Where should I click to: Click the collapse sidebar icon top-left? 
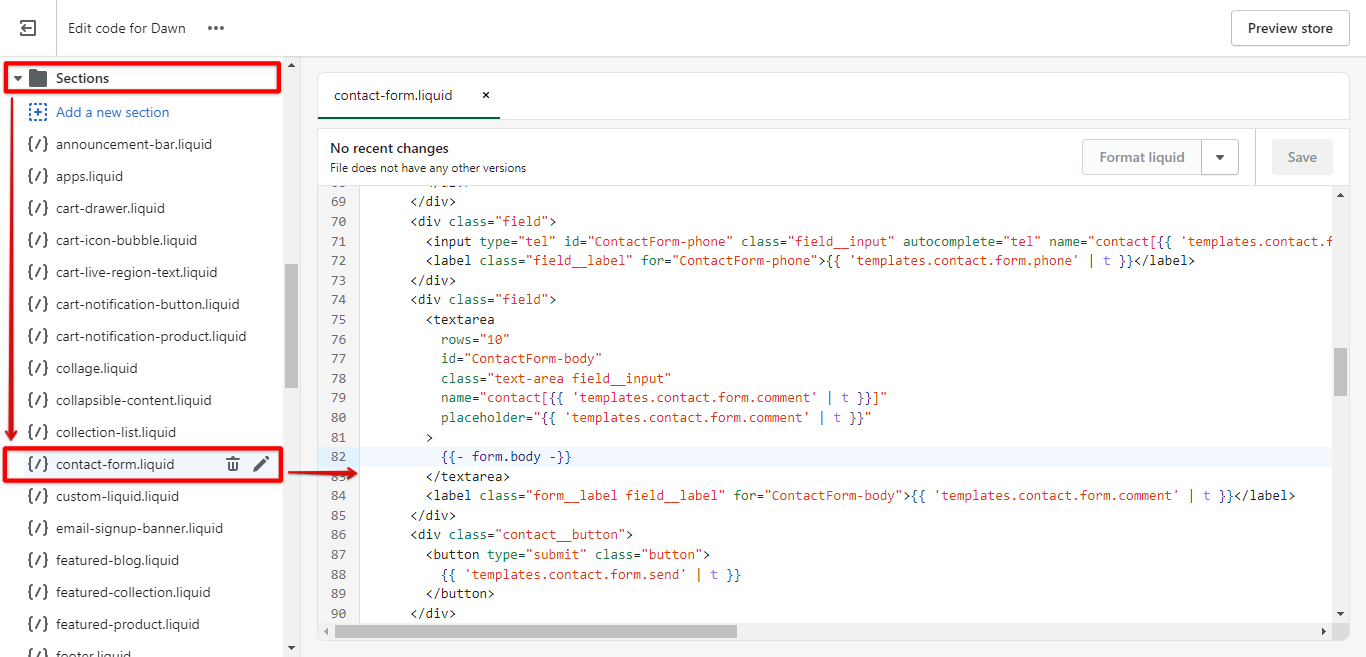27,27
